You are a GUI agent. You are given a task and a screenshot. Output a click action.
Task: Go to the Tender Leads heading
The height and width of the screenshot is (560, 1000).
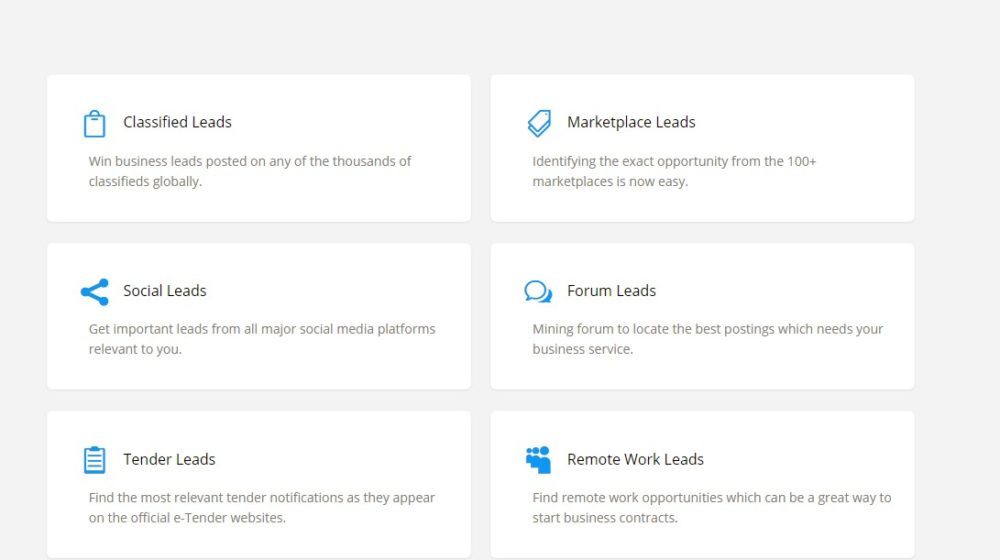(169, 459)
